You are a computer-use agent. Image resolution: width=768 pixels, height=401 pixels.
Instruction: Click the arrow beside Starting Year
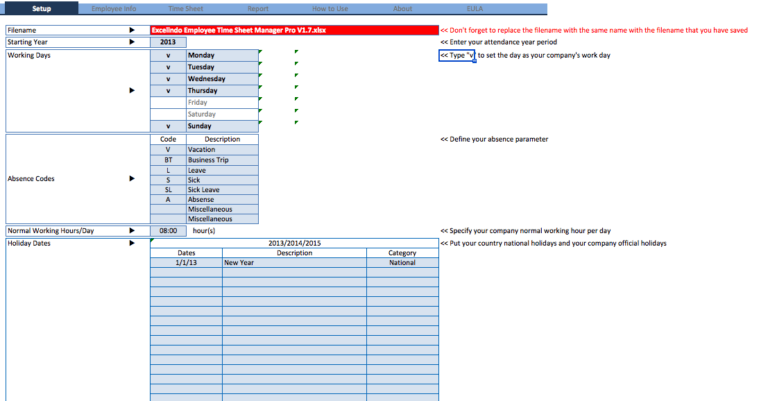point(132,42)
